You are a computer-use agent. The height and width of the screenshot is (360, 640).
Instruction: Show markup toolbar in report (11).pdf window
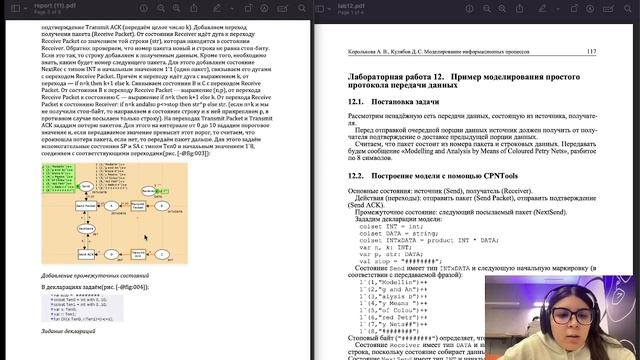pyautogui.click(x=264, y=8)
